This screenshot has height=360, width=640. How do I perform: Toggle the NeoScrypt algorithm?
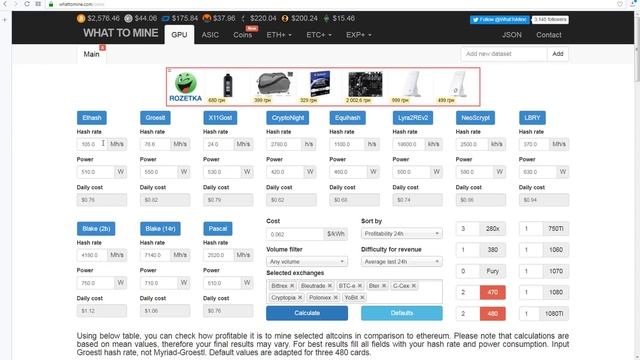tap(475, 118)
